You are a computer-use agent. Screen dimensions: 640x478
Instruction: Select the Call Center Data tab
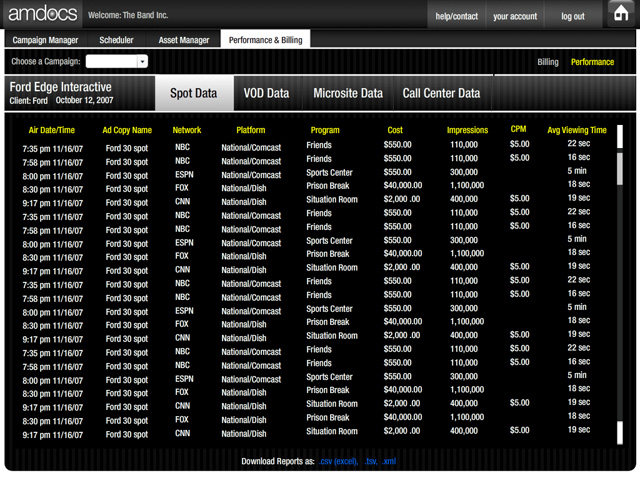(x=441, y=93)
